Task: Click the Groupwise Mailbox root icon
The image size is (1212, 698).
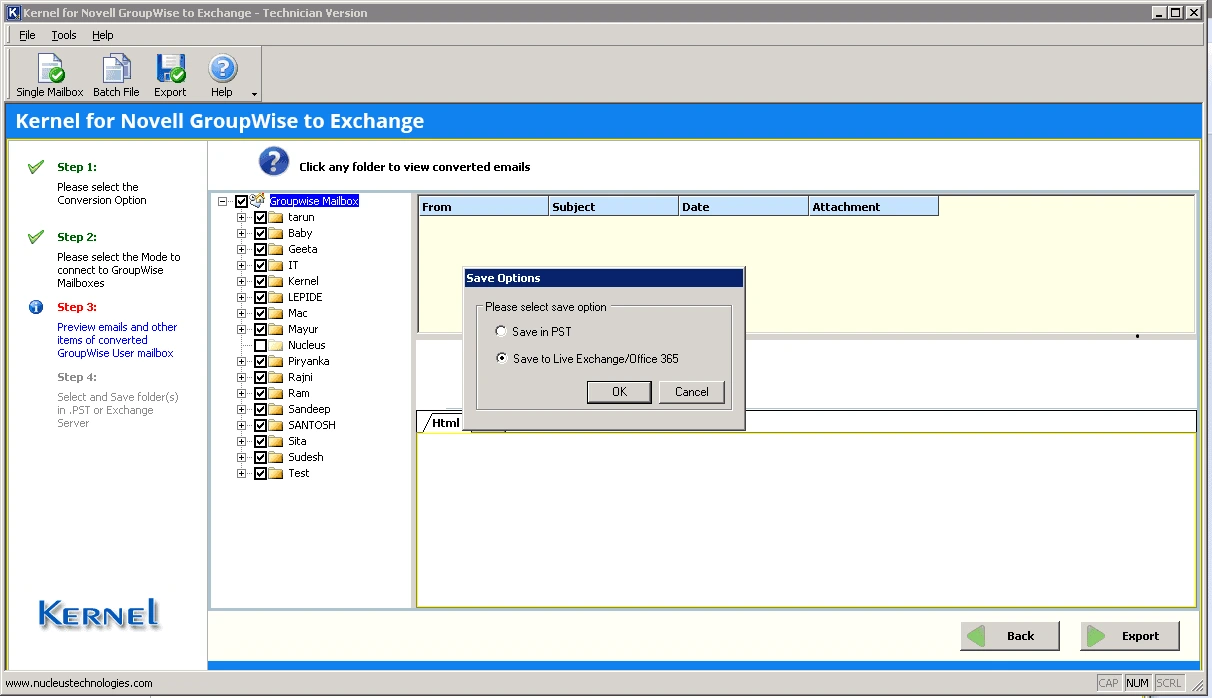Action: (x=258, y=201)
